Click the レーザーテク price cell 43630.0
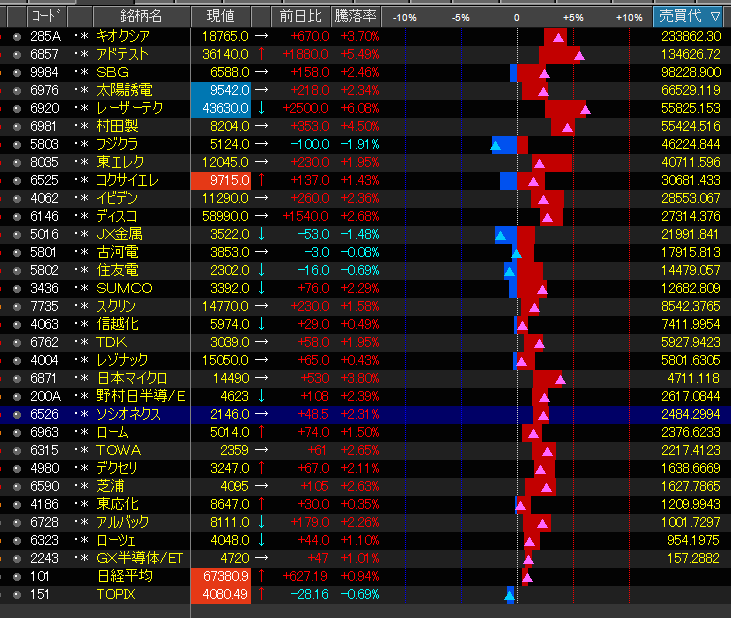 pos(221,108)
